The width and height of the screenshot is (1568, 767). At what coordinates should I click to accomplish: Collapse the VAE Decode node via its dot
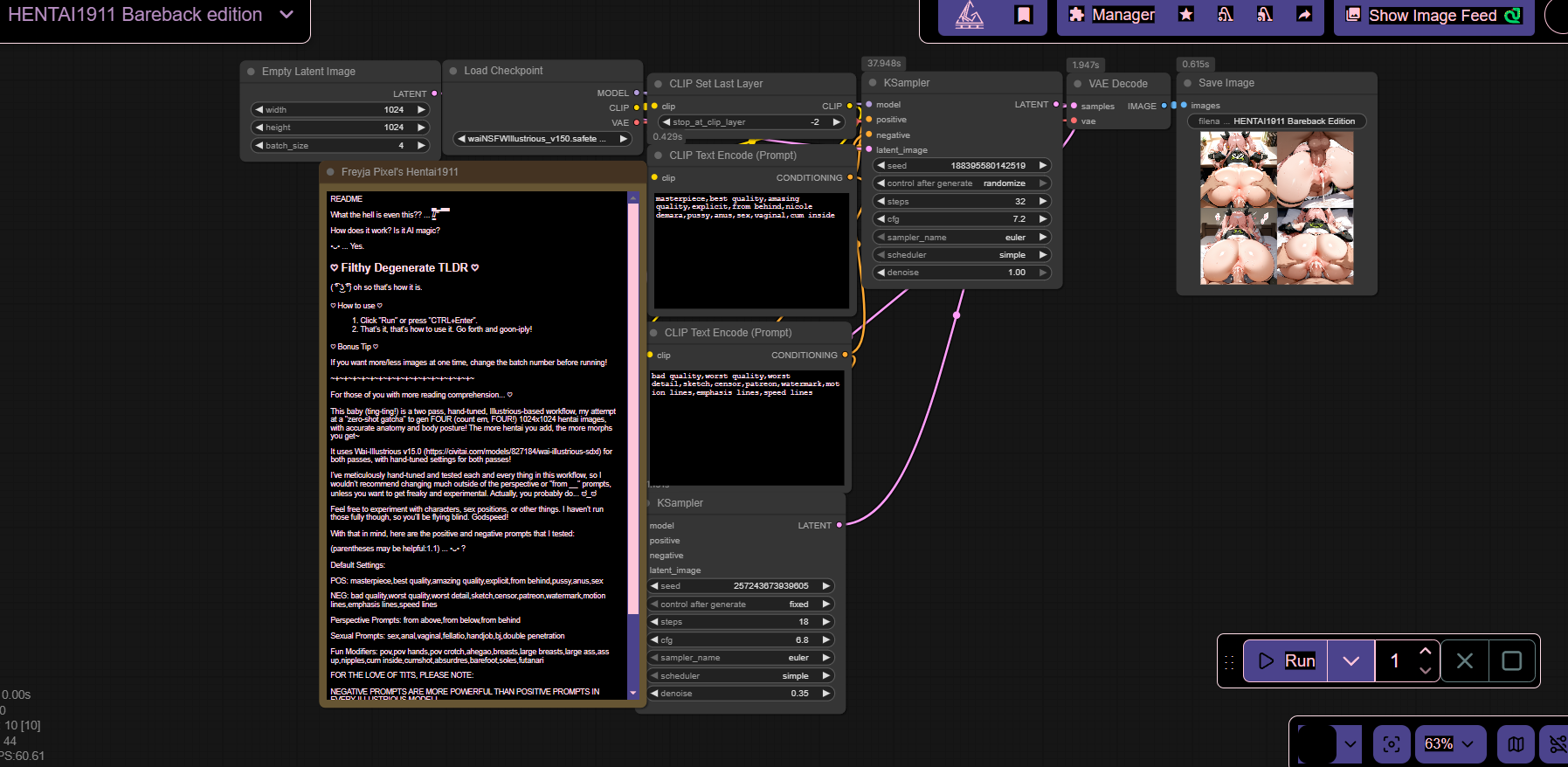point(1078,84)
